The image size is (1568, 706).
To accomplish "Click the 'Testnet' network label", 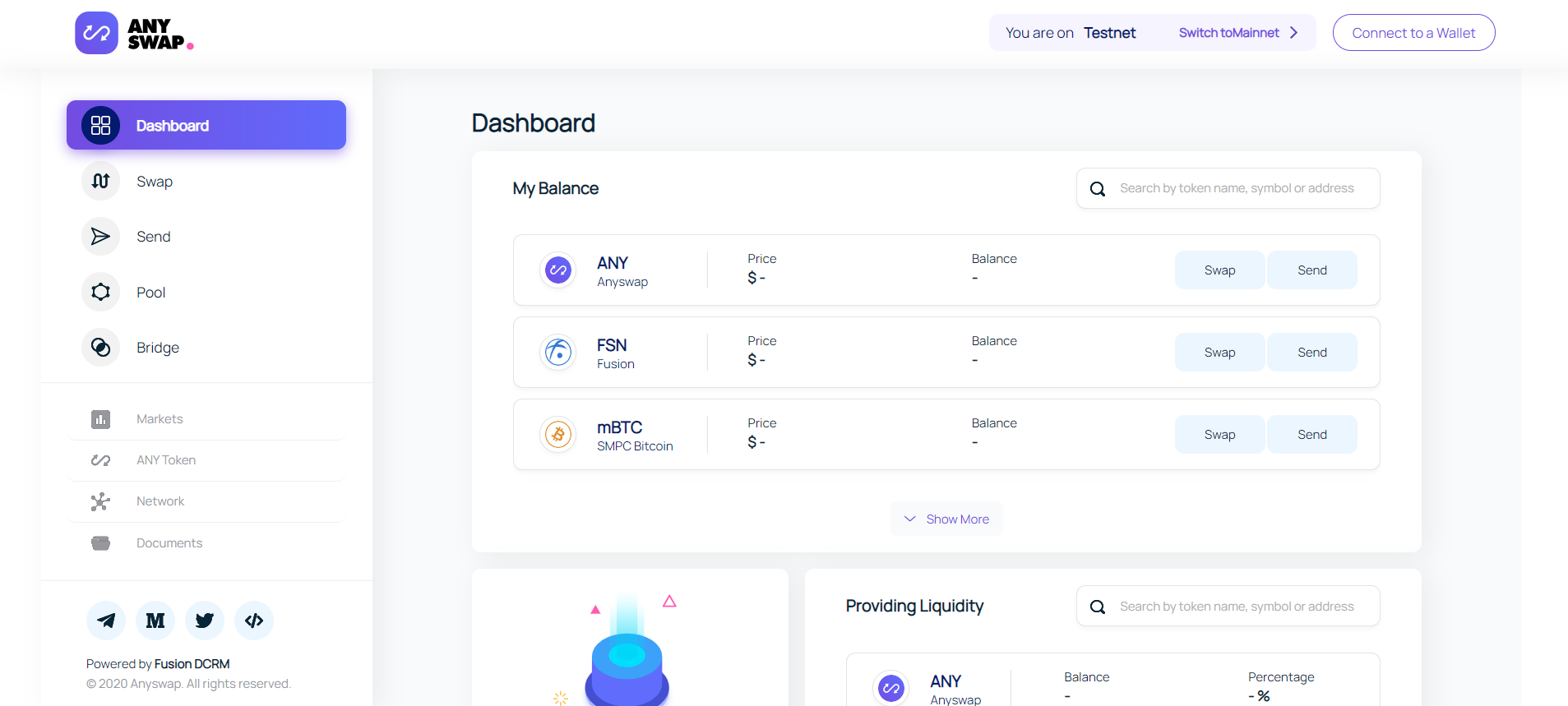I will tap(1109, 33).
